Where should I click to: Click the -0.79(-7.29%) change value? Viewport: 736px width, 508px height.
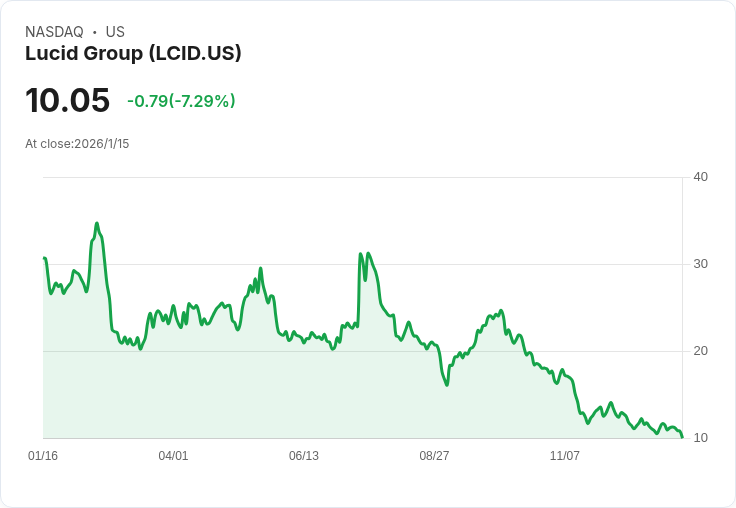click(x=181, y=101)
